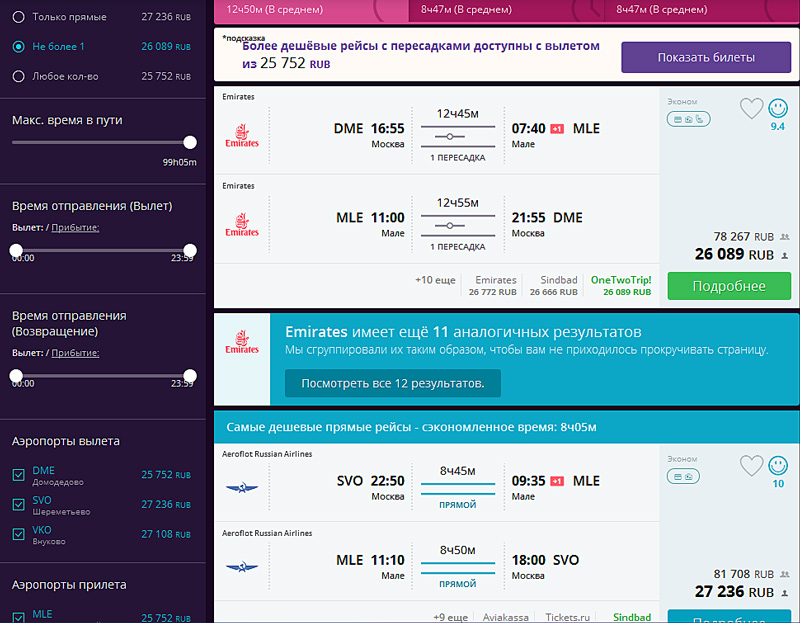Click "Посмотреть все 12 результатов" button
800x623 pixels.
392,383
